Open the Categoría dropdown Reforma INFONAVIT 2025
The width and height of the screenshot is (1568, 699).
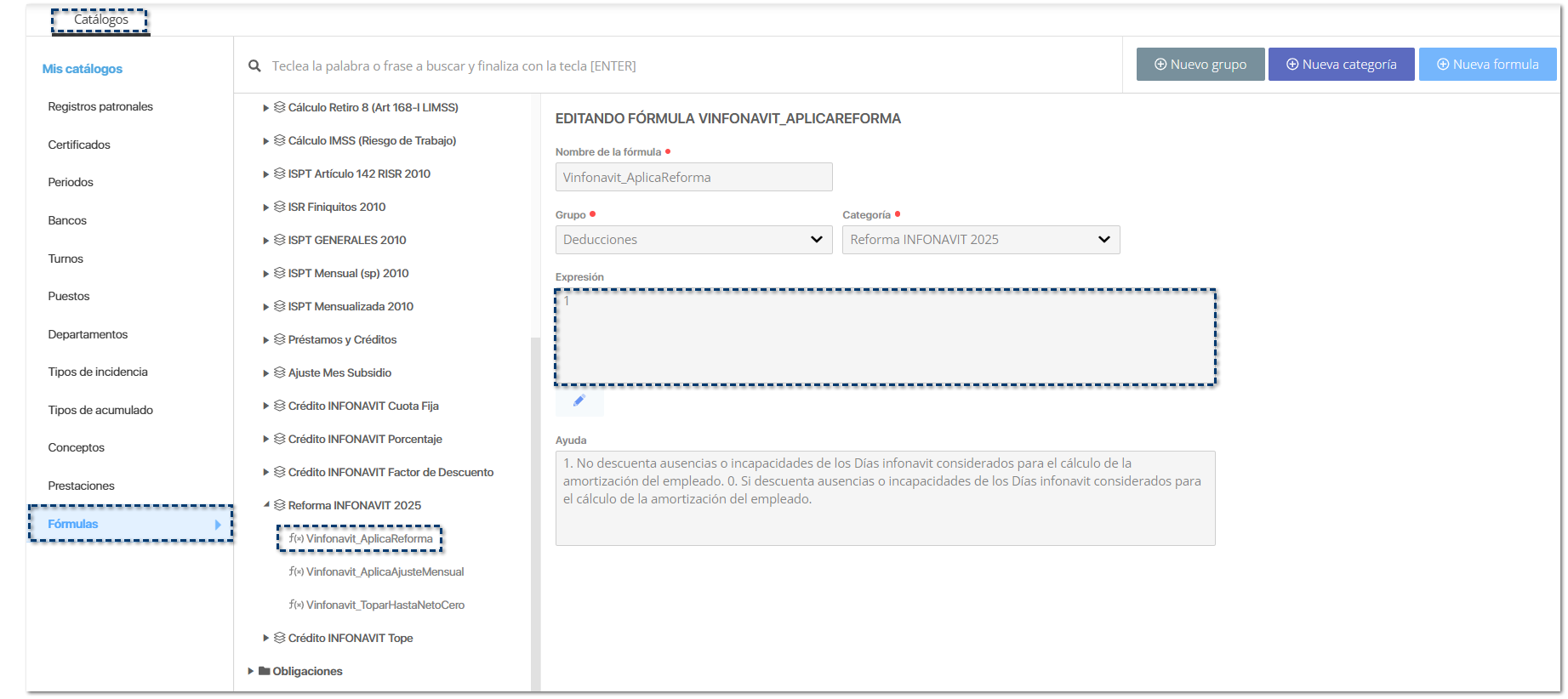point(980,240)
